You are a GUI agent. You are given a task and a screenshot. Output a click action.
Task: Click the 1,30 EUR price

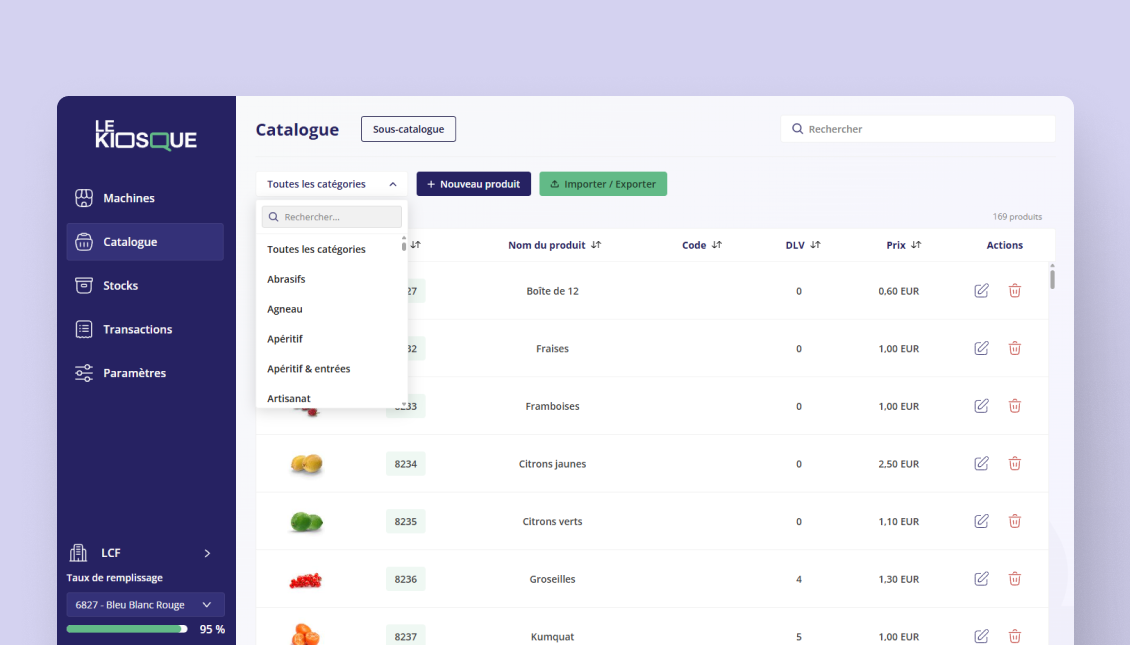tap(899, 579)
